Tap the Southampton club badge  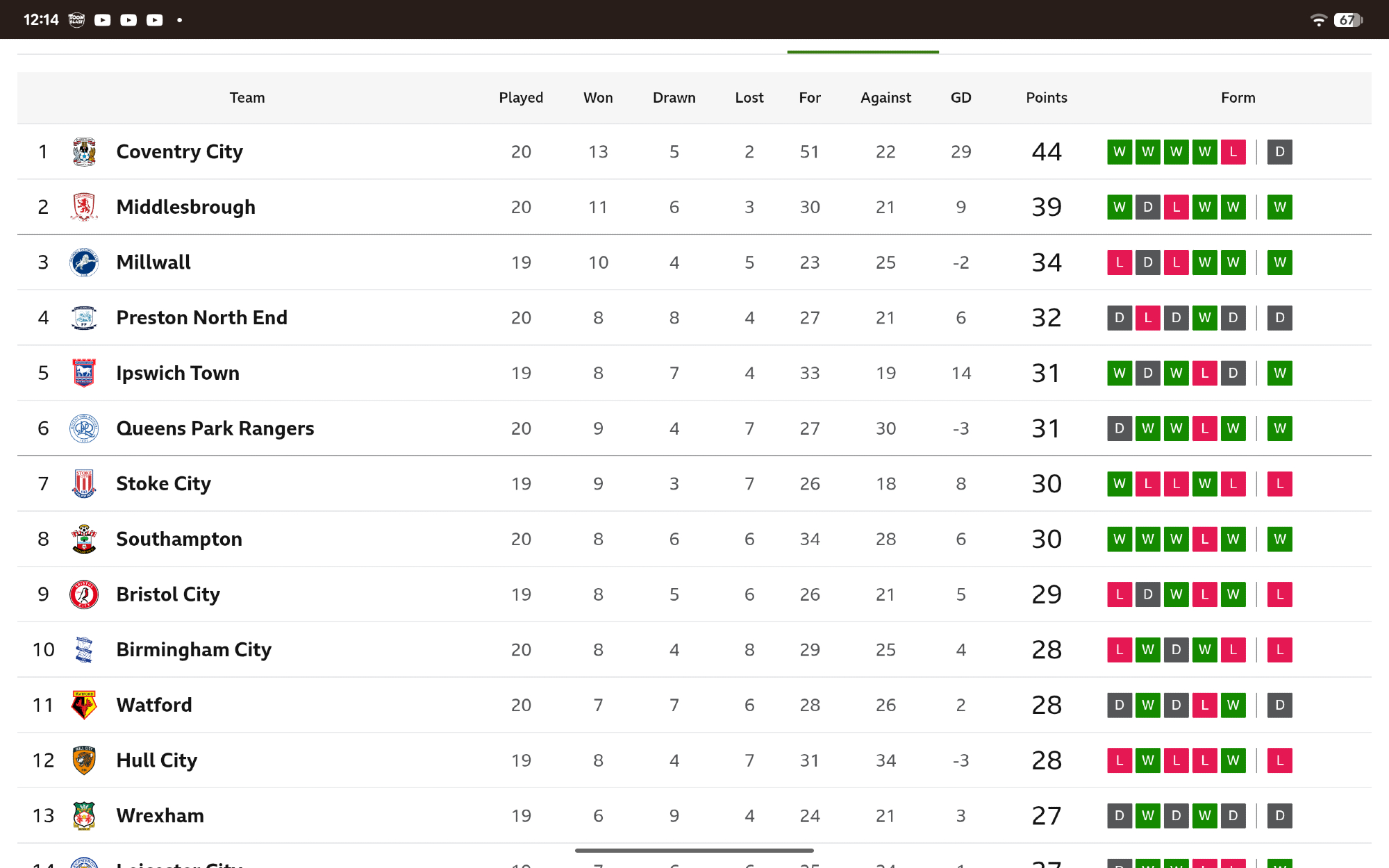(84, 539)
